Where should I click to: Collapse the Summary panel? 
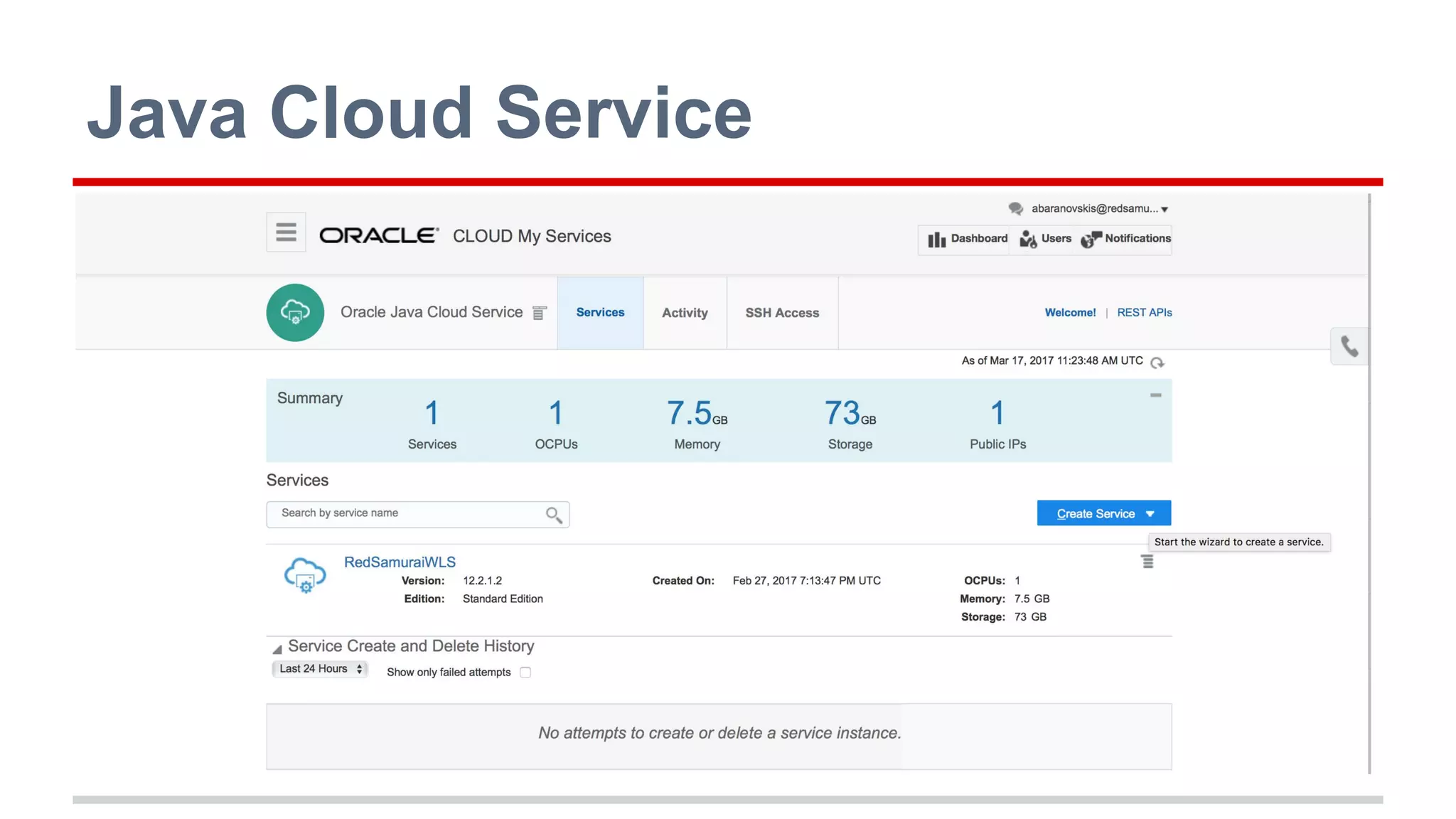[1155, 395]
